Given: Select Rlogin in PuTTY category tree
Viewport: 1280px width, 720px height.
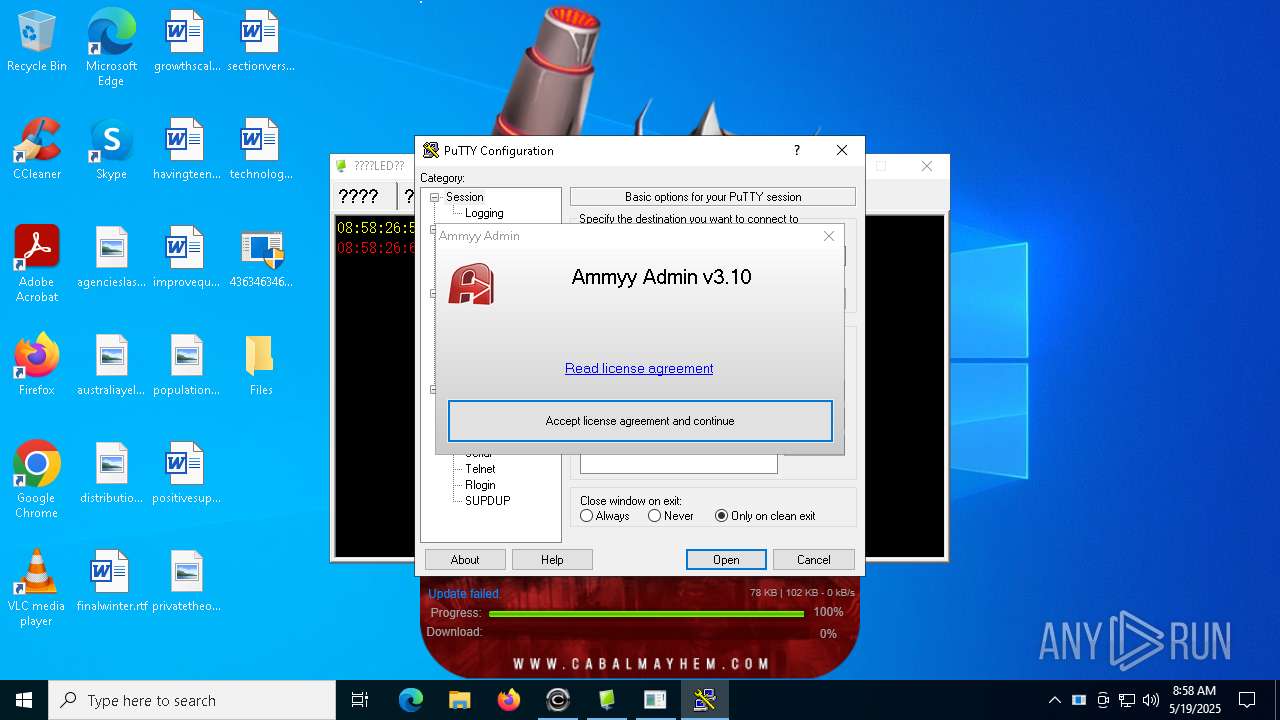Looking at the screenshot, I should click(480, 485).
